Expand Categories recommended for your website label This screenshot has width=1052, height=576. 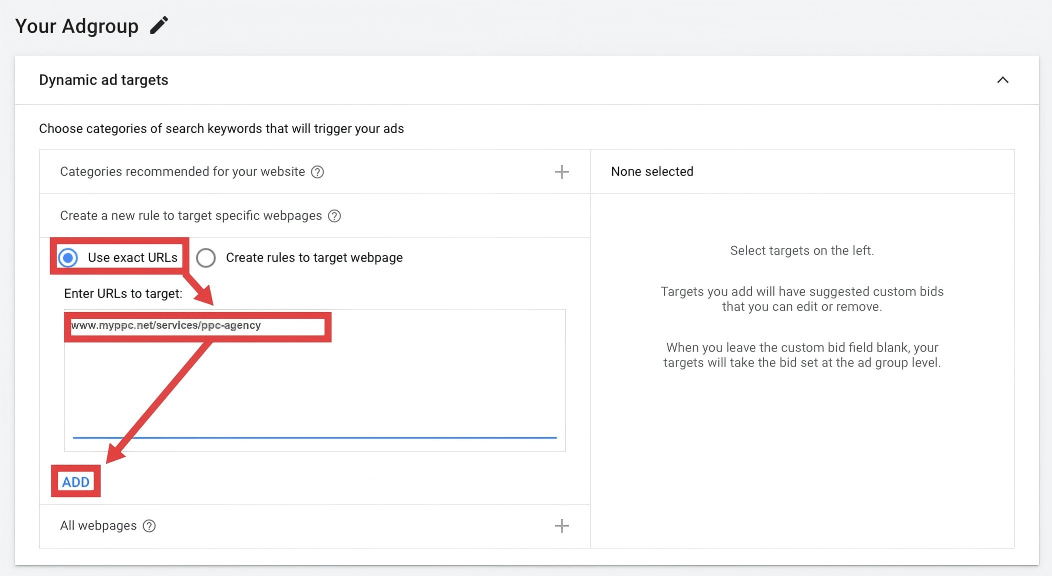tap(182, 172)
